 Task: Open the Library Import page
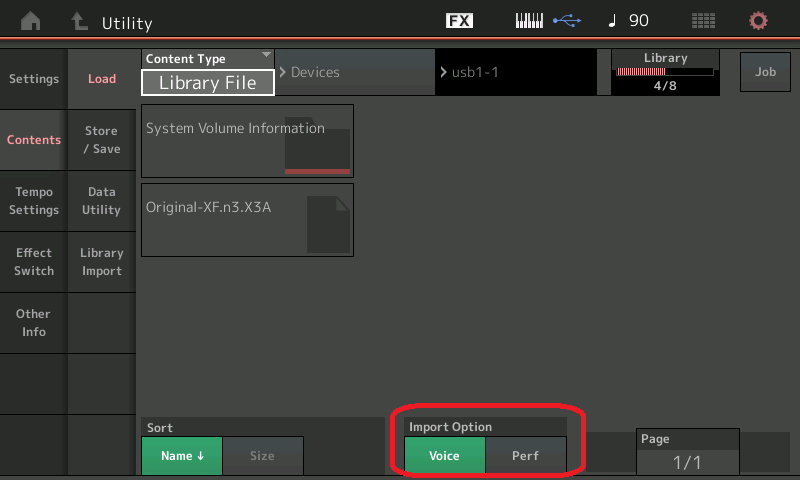[101, 262]
